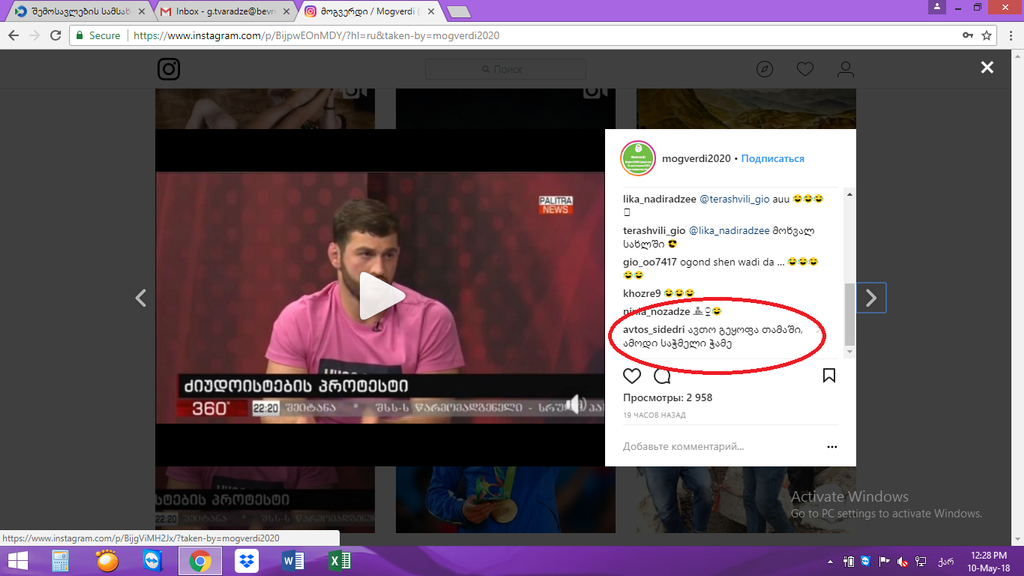Screen dimensions: 1024x576
Task: Open the mogverdi2020 username link
Action: 696,159
